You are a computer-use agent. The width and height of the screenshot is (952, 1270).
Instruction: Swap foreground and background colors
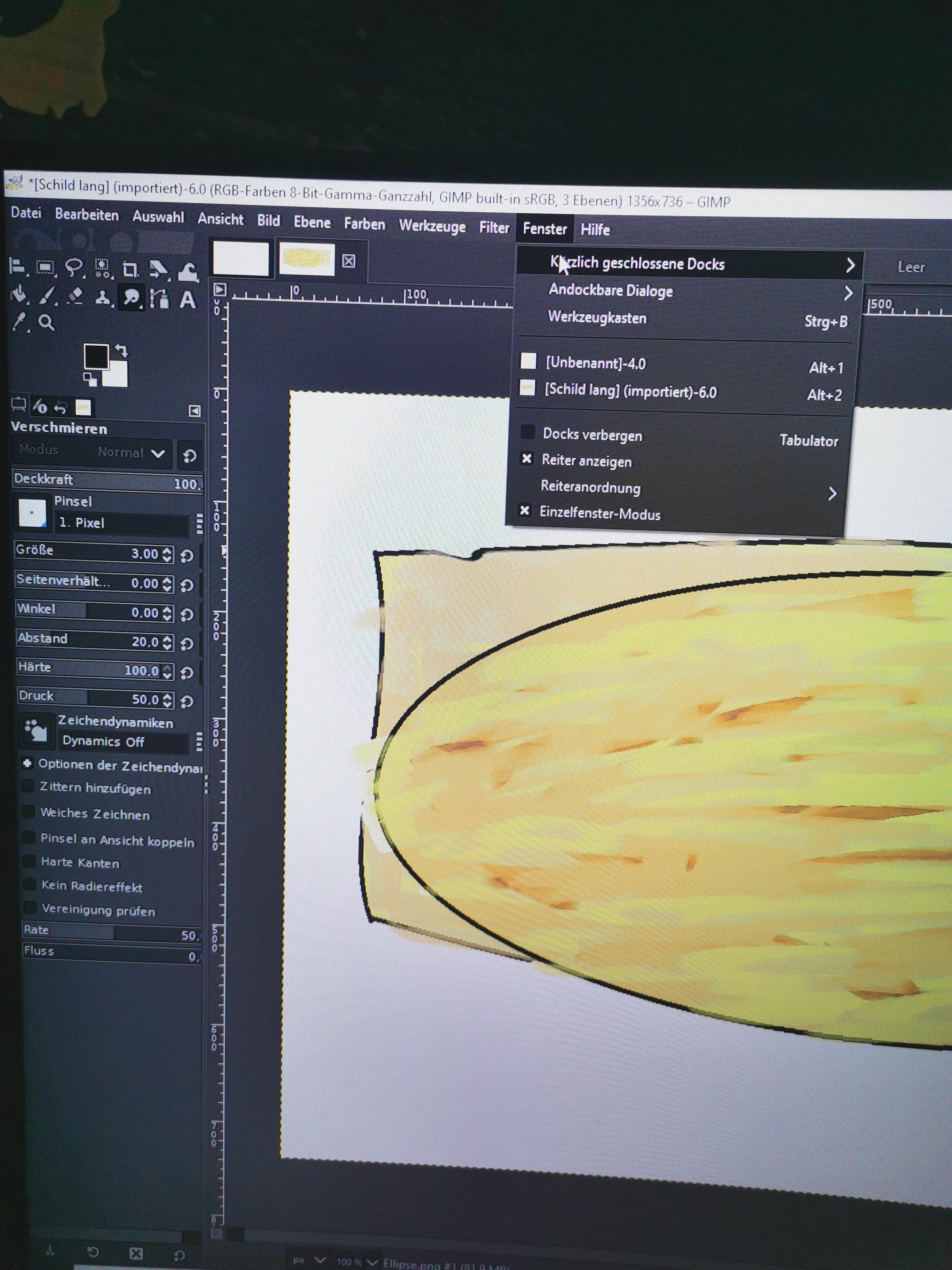122,350
